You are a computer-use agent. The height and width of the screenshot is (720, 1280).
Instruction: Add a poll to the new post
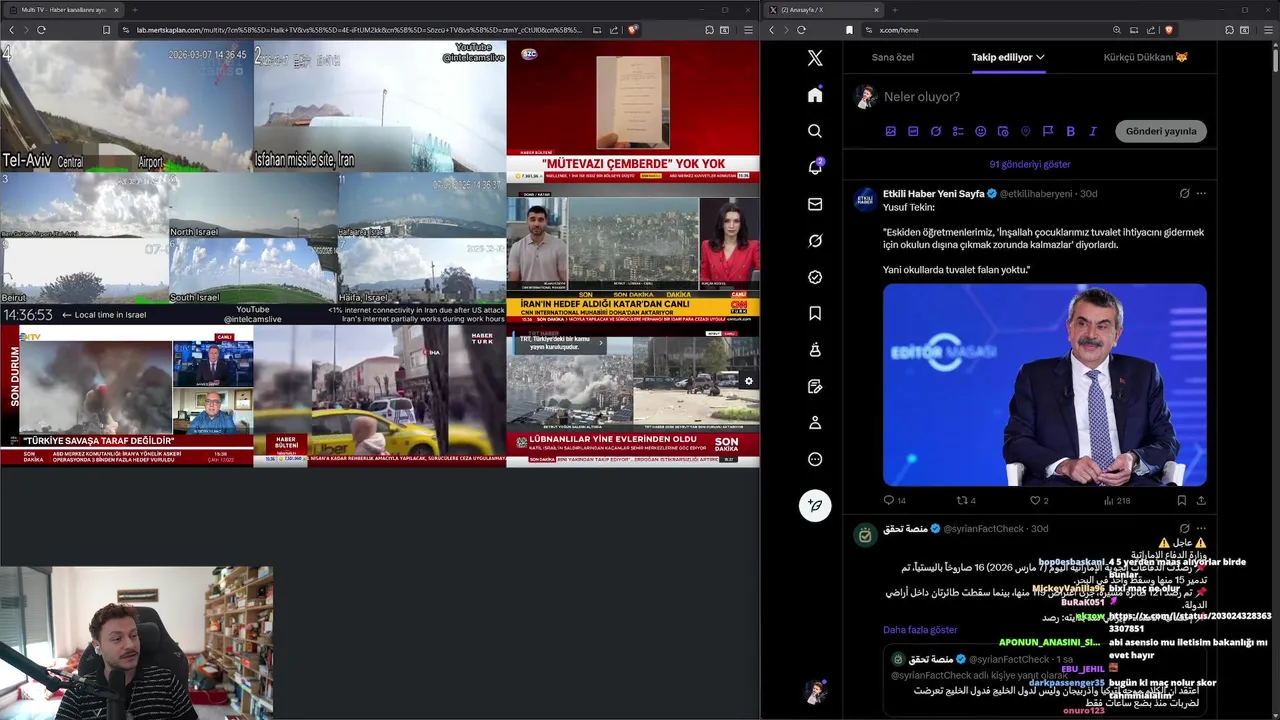[x=958, y=131]
